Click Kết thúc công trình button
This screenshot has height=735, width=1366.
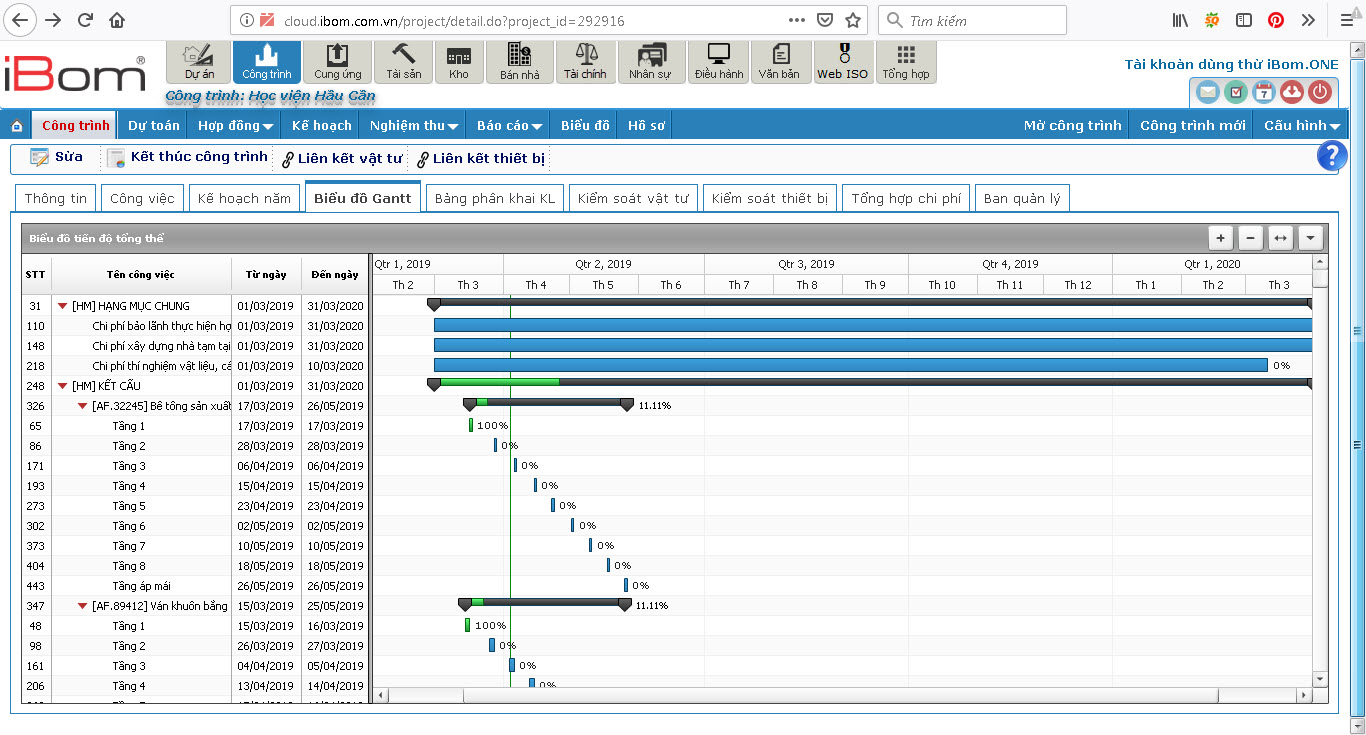click(x=188, y=157)
